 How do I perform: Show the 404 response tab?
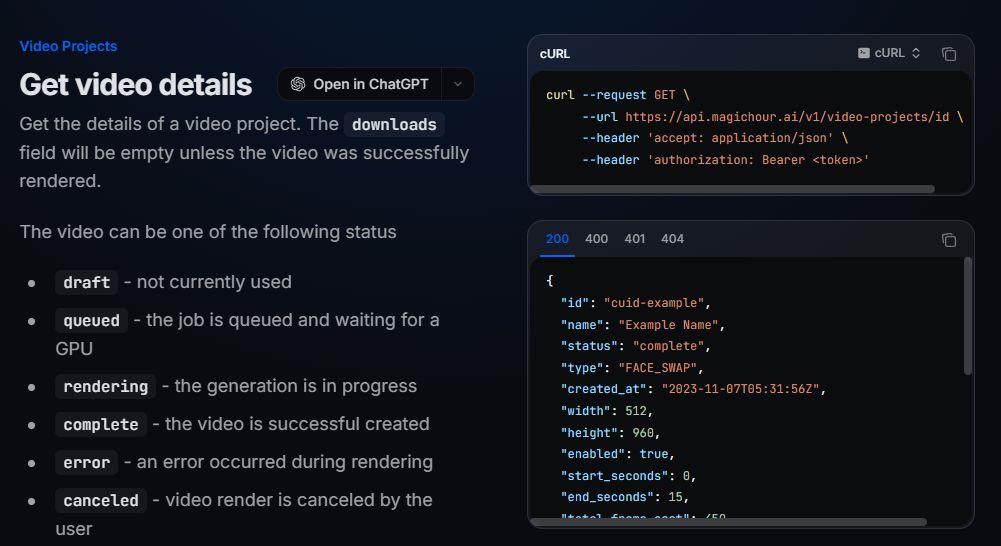pyautogui.click(x=672, y=239)
